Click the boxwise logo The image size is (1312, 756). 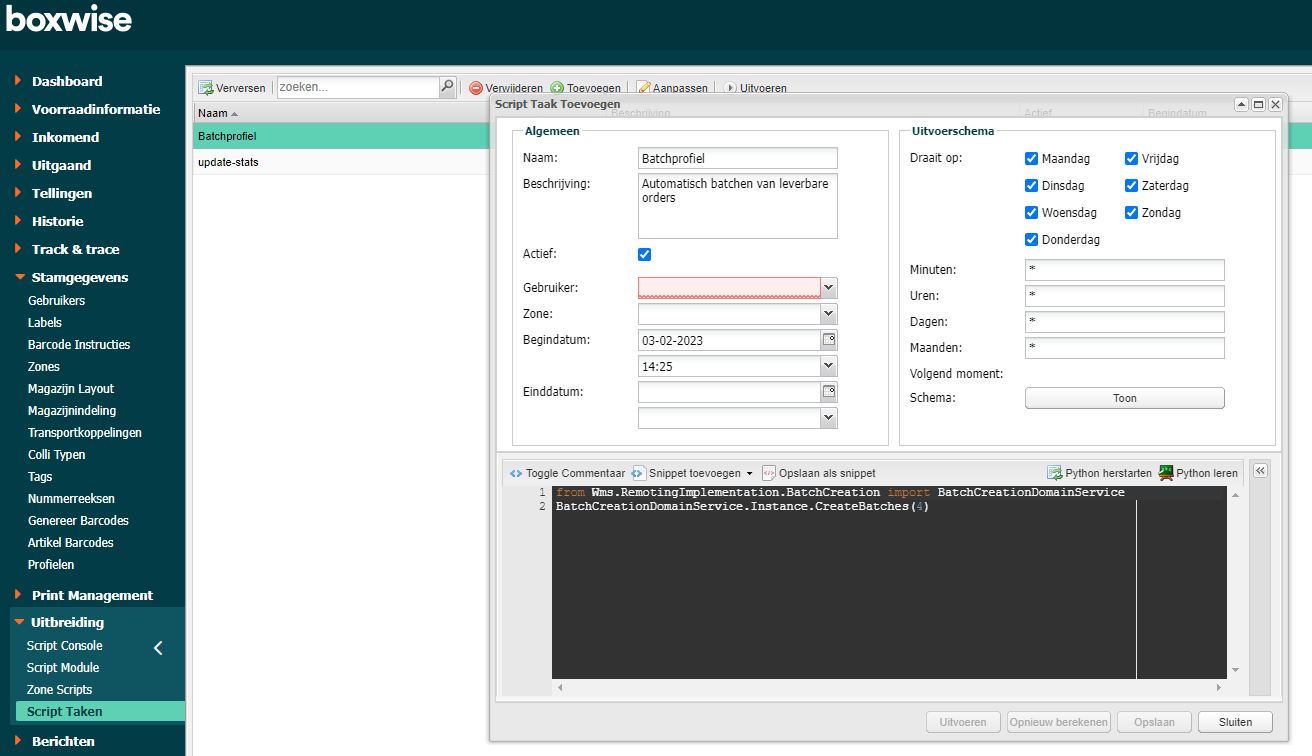(69, 19)
